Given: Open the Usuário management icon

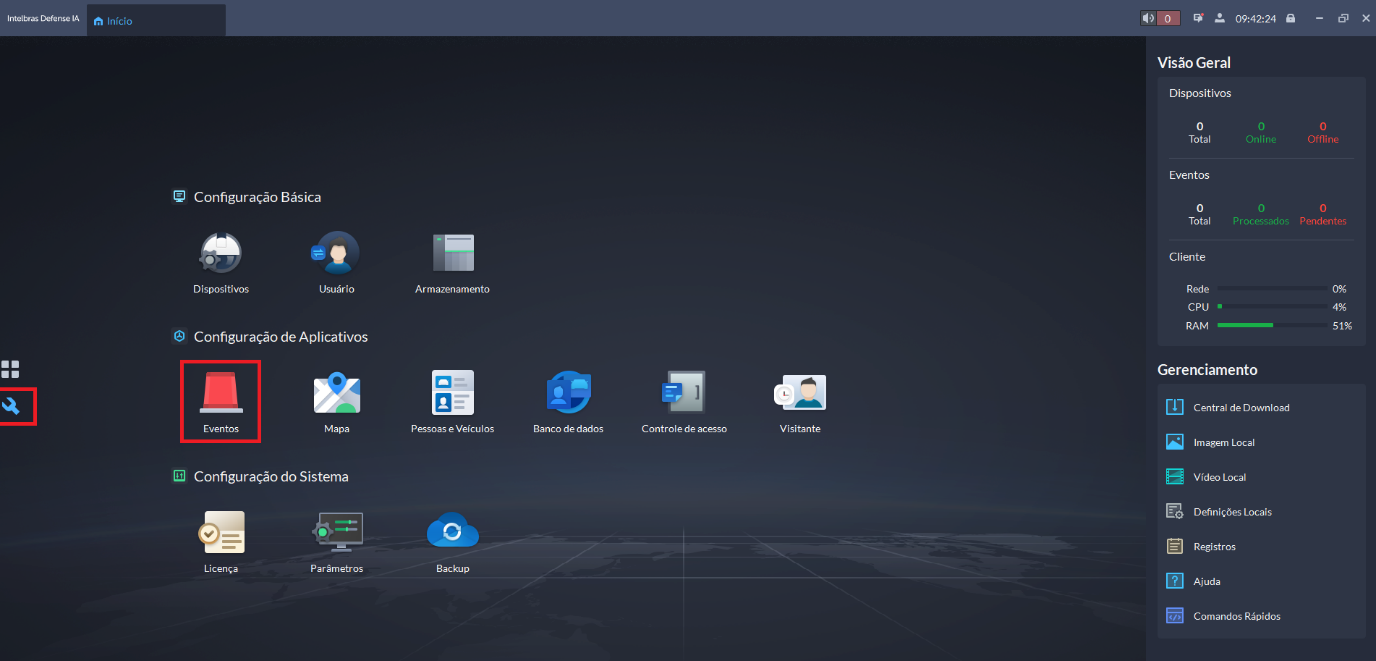Looking at the screenshot, I should coord(336,253).
